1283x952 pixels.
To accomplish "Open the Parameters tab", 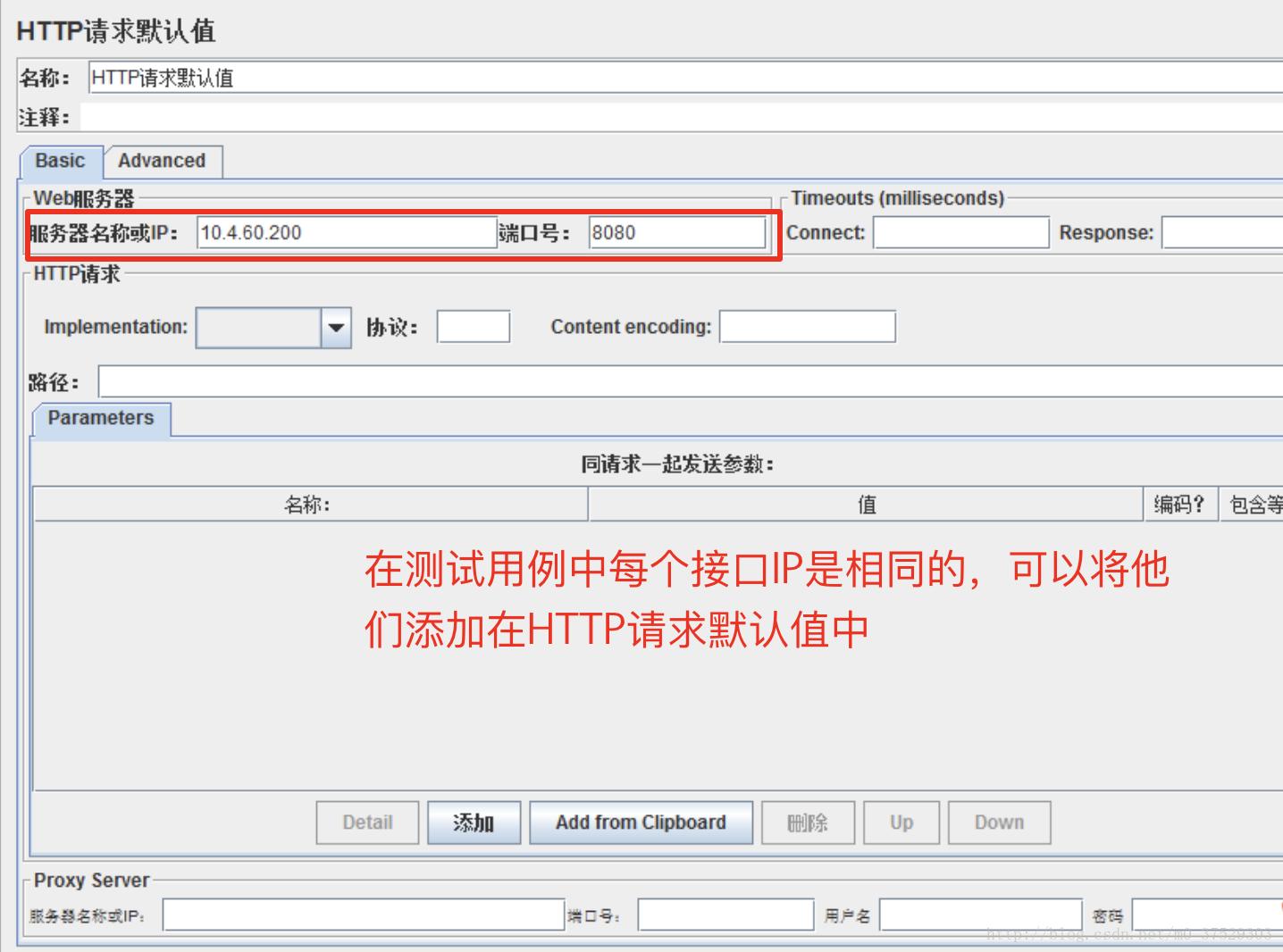I will coord(100,418).
